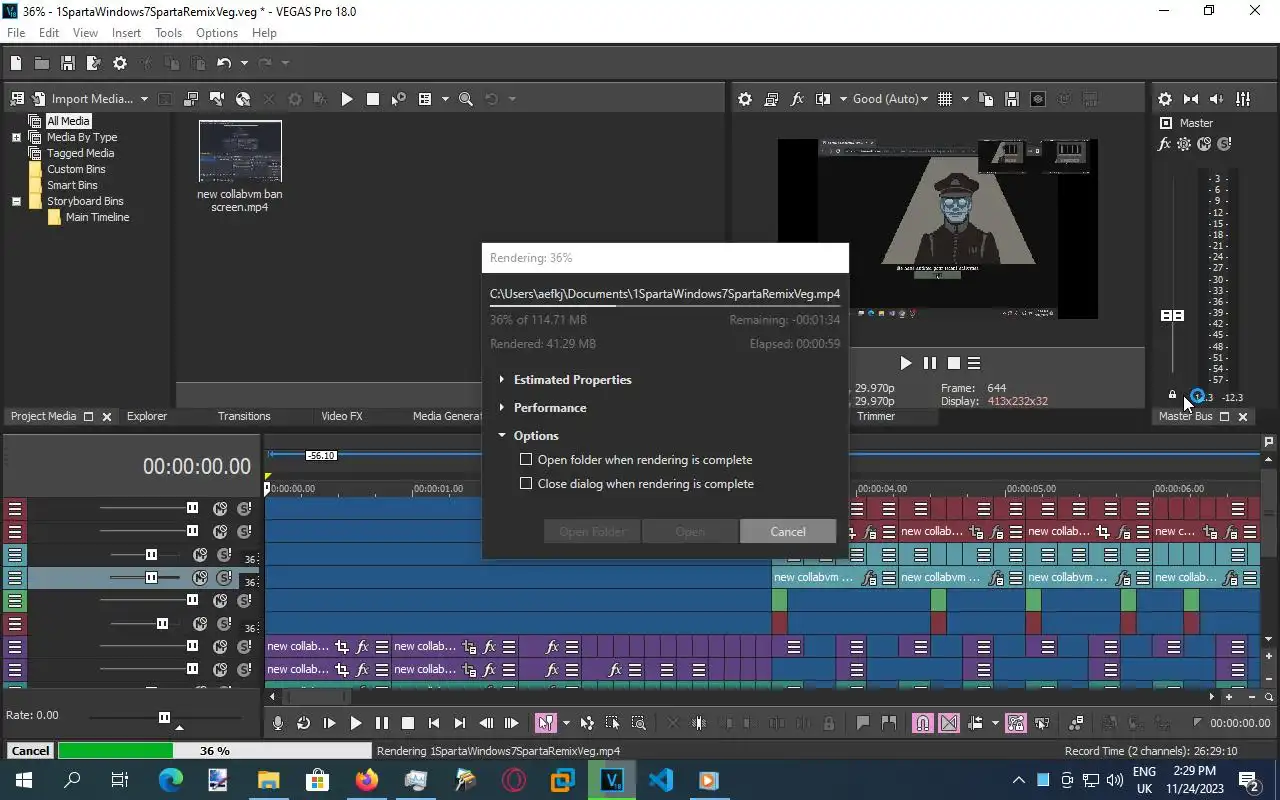Click the record microphone button in transport
Viewport: 1280px width, 800px height.
(278, 723)
